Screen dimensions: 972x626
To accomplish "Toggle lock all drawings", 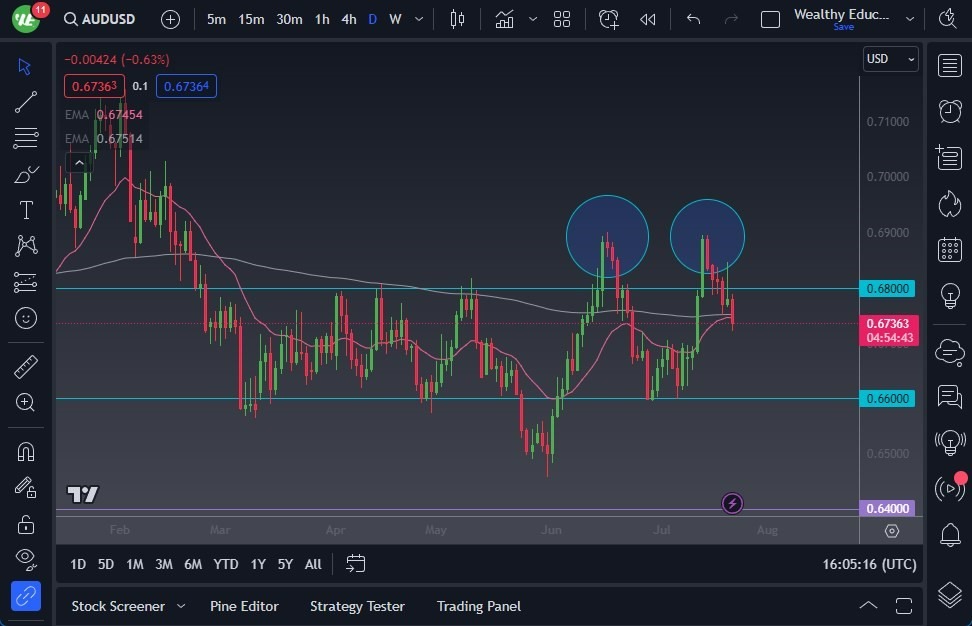I will [x=25, y=523].
